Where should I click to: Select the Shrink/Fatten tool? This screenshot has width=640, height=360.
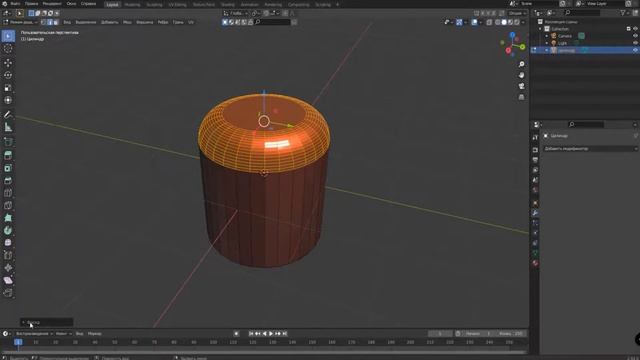coord(8,268)
